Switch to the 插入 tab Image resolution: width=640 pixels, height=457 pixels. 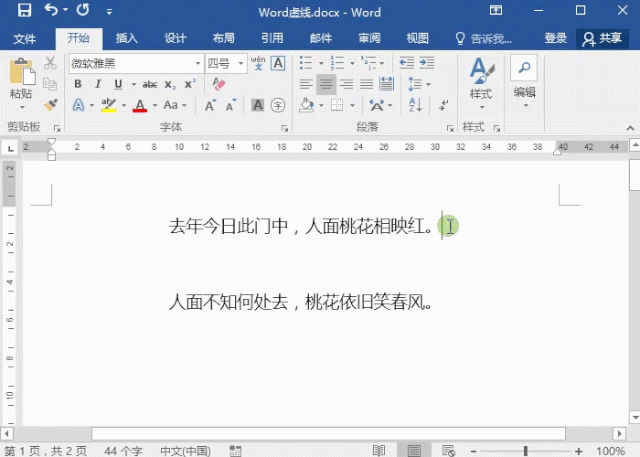[127, 38]
